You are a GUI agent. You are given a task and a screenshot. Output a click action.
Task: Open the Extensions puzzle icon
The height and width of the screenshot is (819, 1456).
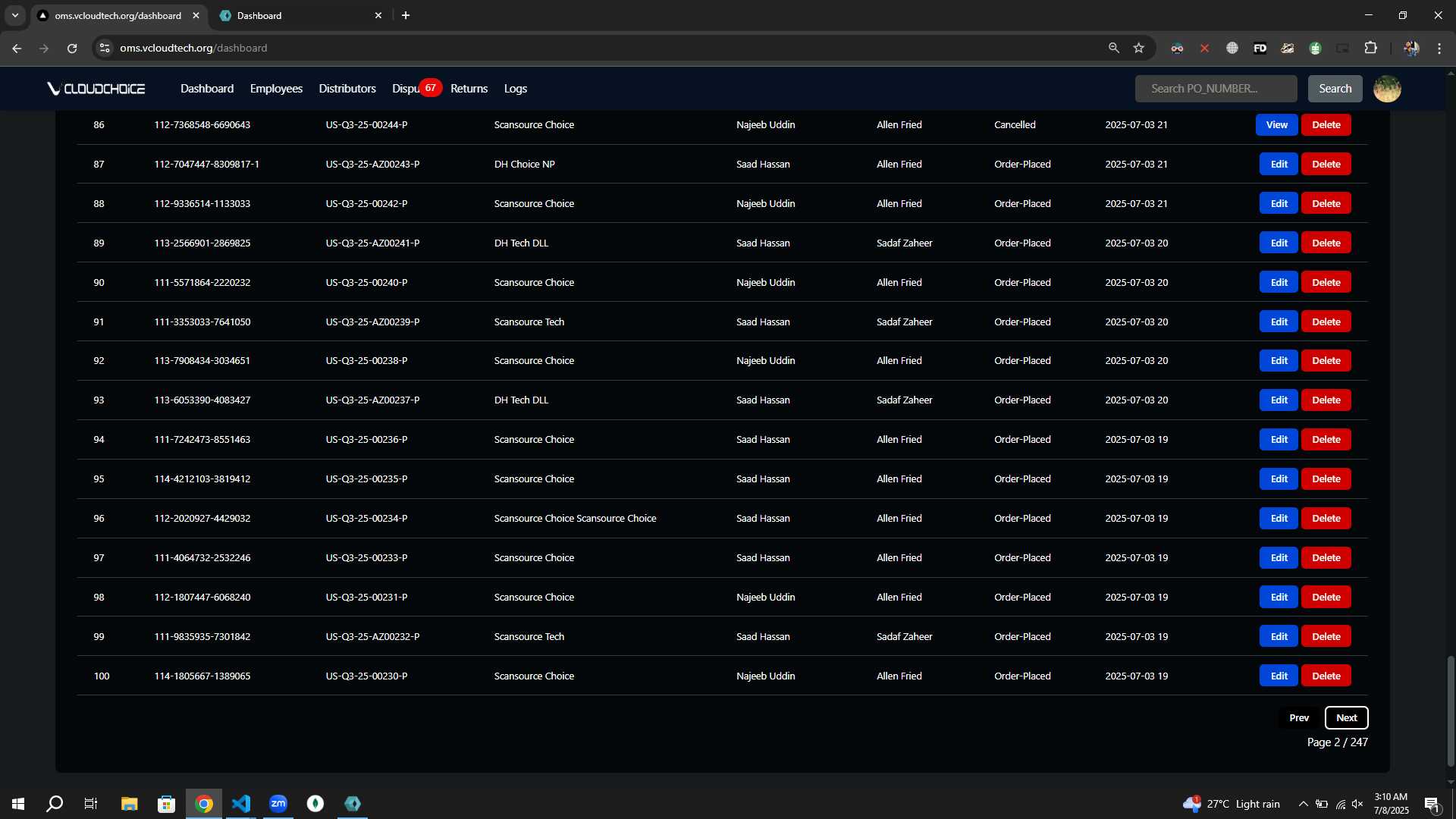[x=1370, y=48]
